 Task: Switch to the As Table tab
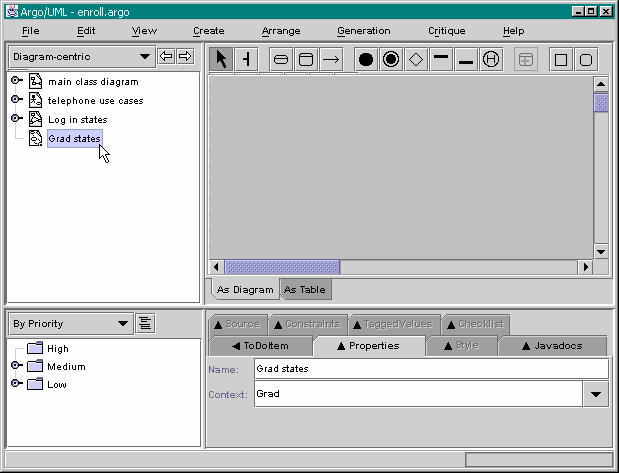click(x=305, y=289)
